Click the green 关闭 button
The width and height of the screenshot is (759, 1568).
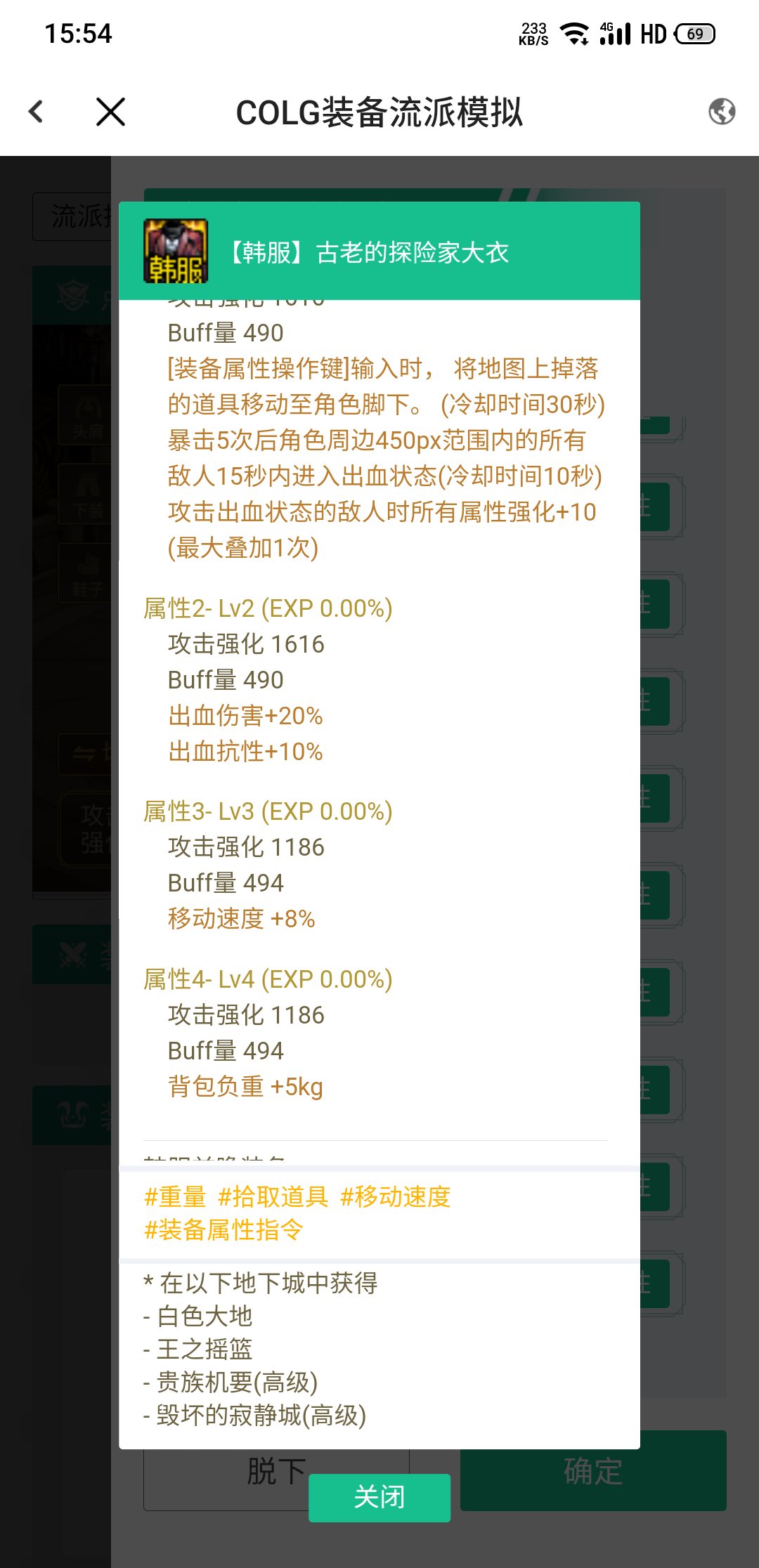[x=379, y=1498]
